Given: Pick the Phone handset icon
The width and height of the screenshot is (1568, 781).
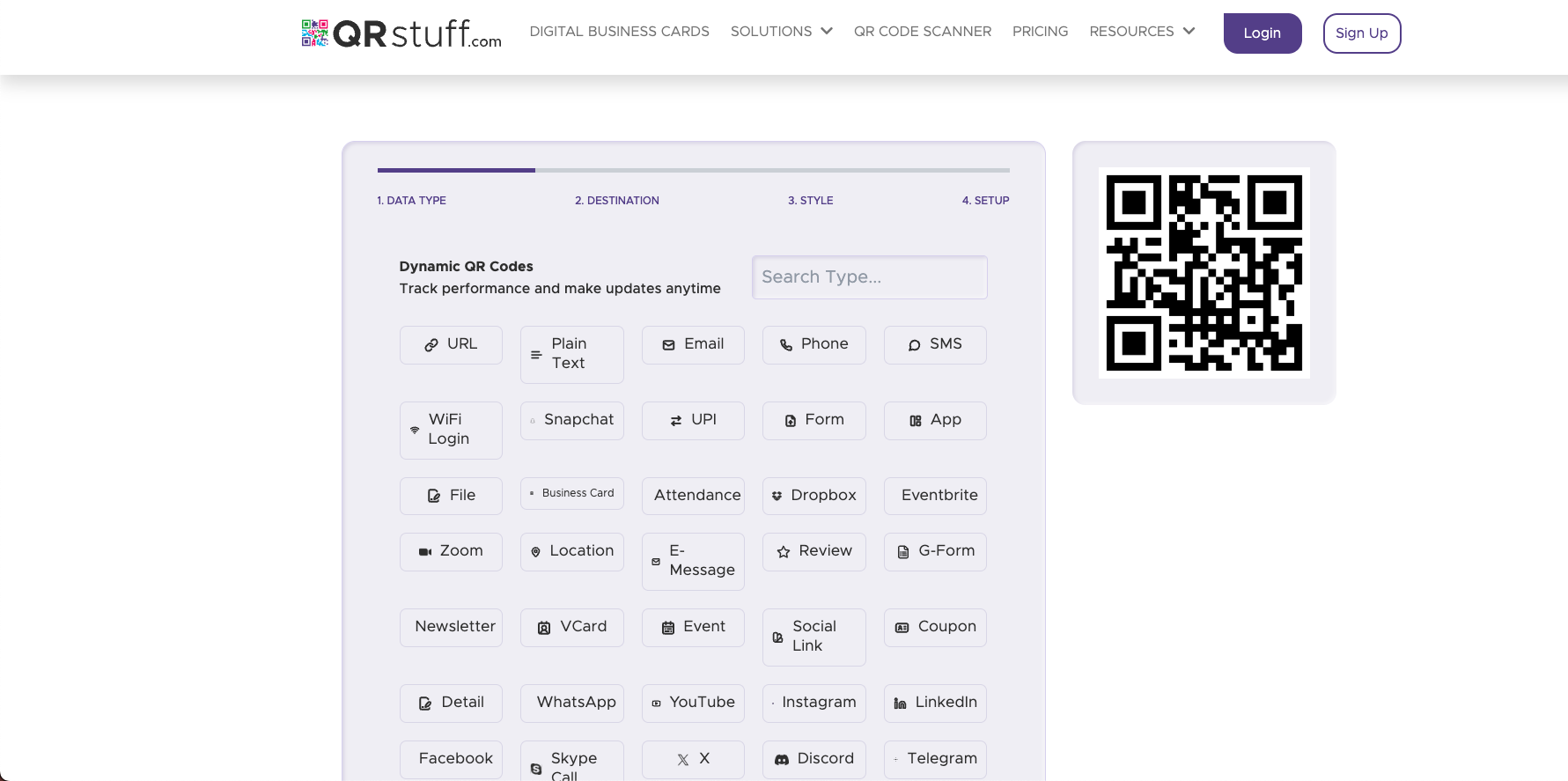Looking at the screenshot, I should tap(786, 345).
